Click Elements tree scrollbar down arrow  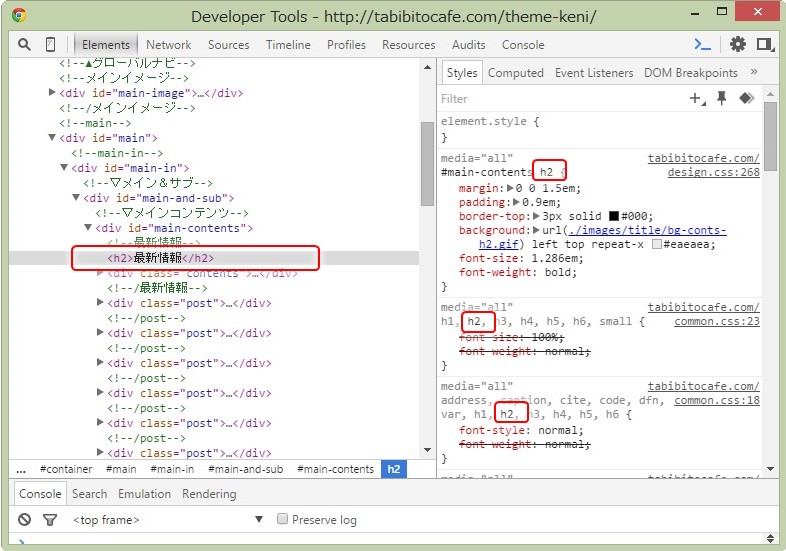[x=427, y=450]
